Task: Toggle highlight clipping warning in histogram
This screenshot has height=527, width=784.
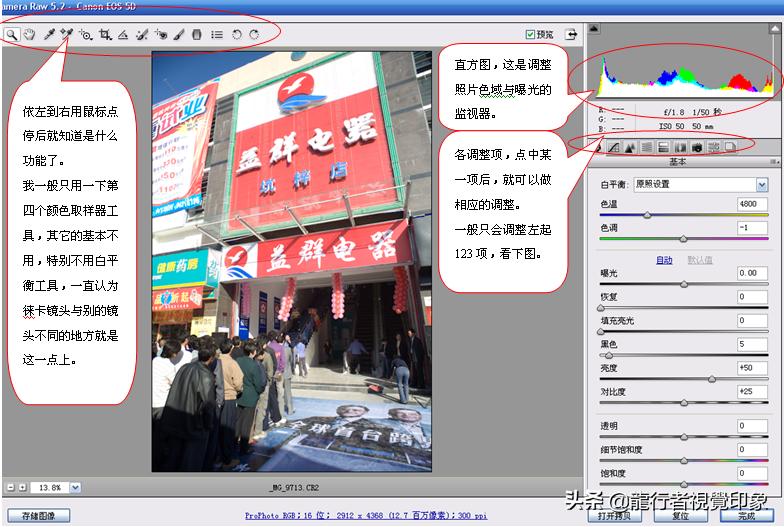Action: click(x=776, y=28)
